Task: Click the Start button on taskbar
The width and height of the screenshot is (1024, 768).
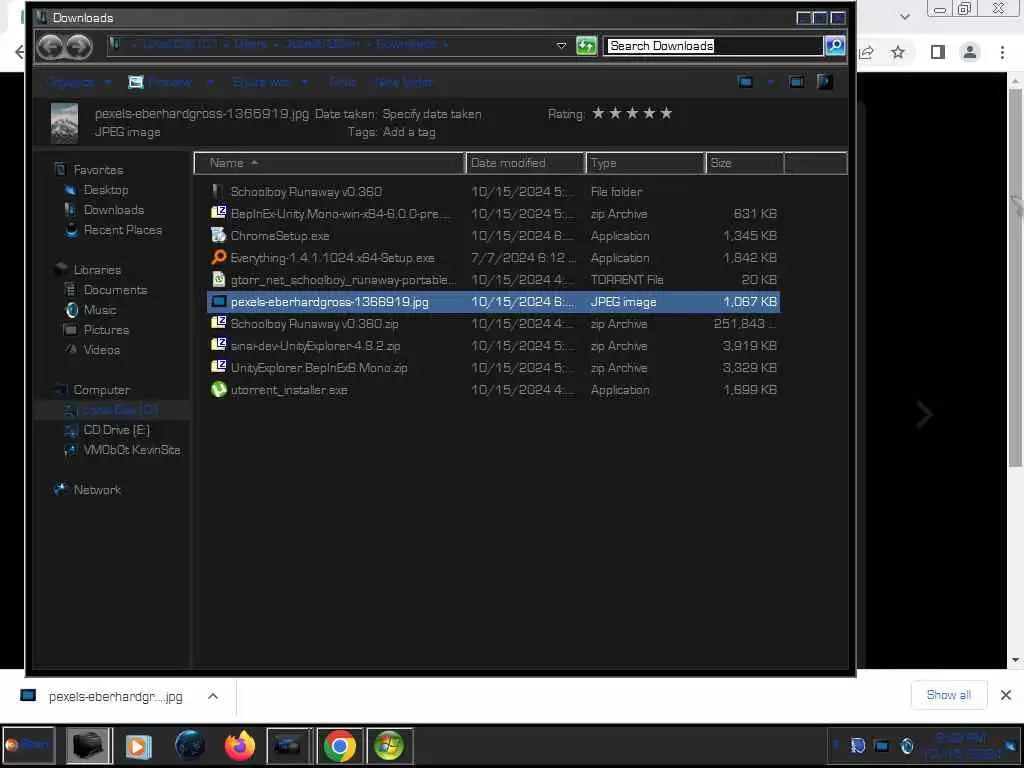Action: click(x=28, y=744)
